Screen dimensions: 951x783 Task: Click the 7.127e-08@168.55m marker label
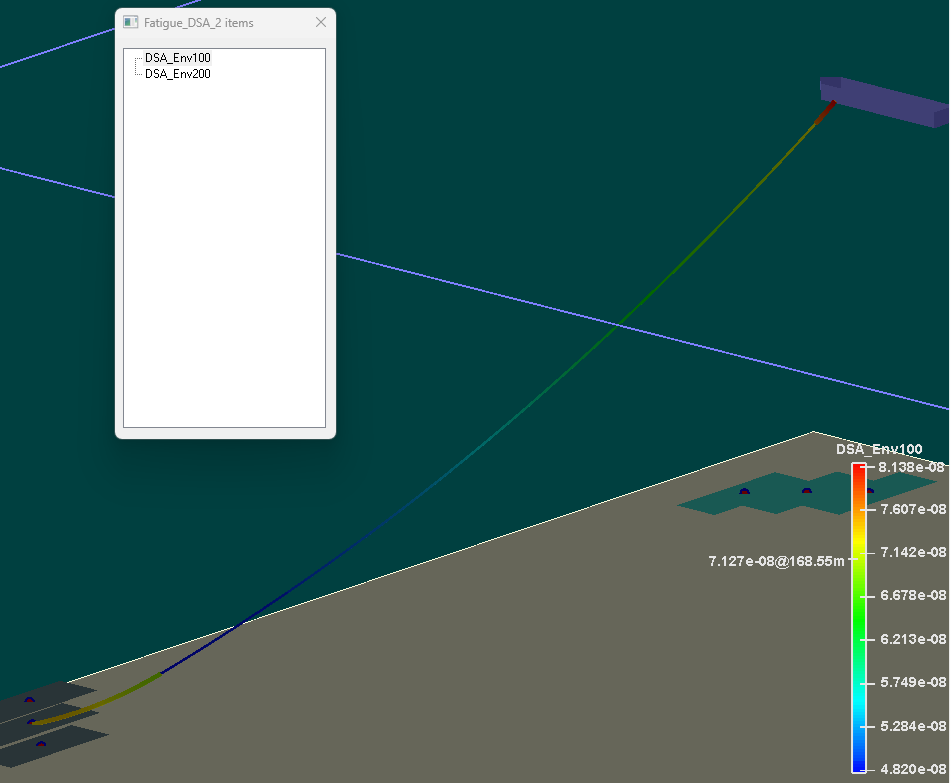click(x=775, y=561)
